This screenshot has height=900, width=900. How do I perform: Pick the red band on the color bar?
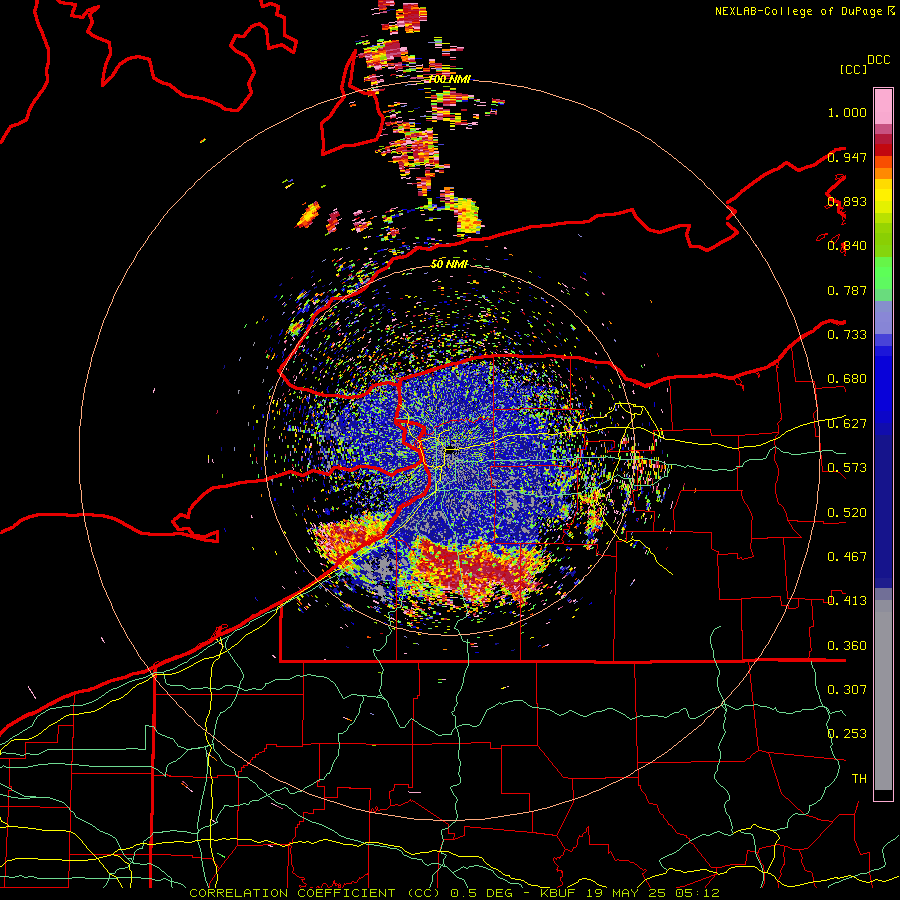(883, 150)
